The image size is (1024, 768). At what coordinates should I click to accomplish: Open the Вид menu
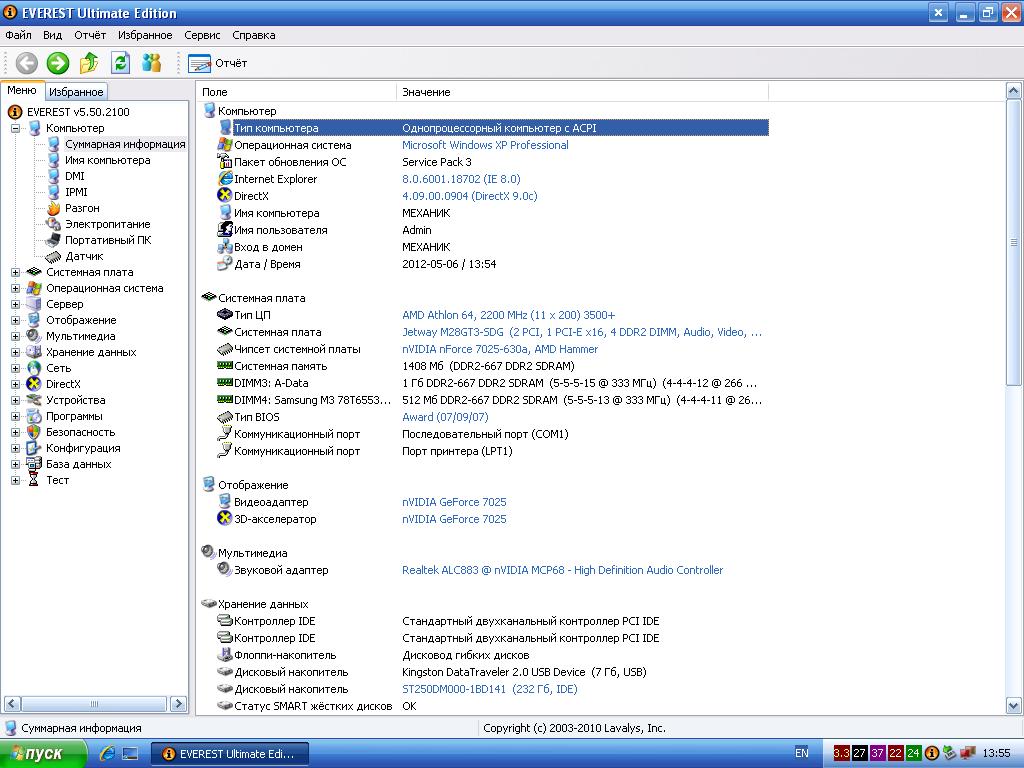[52, 35]
